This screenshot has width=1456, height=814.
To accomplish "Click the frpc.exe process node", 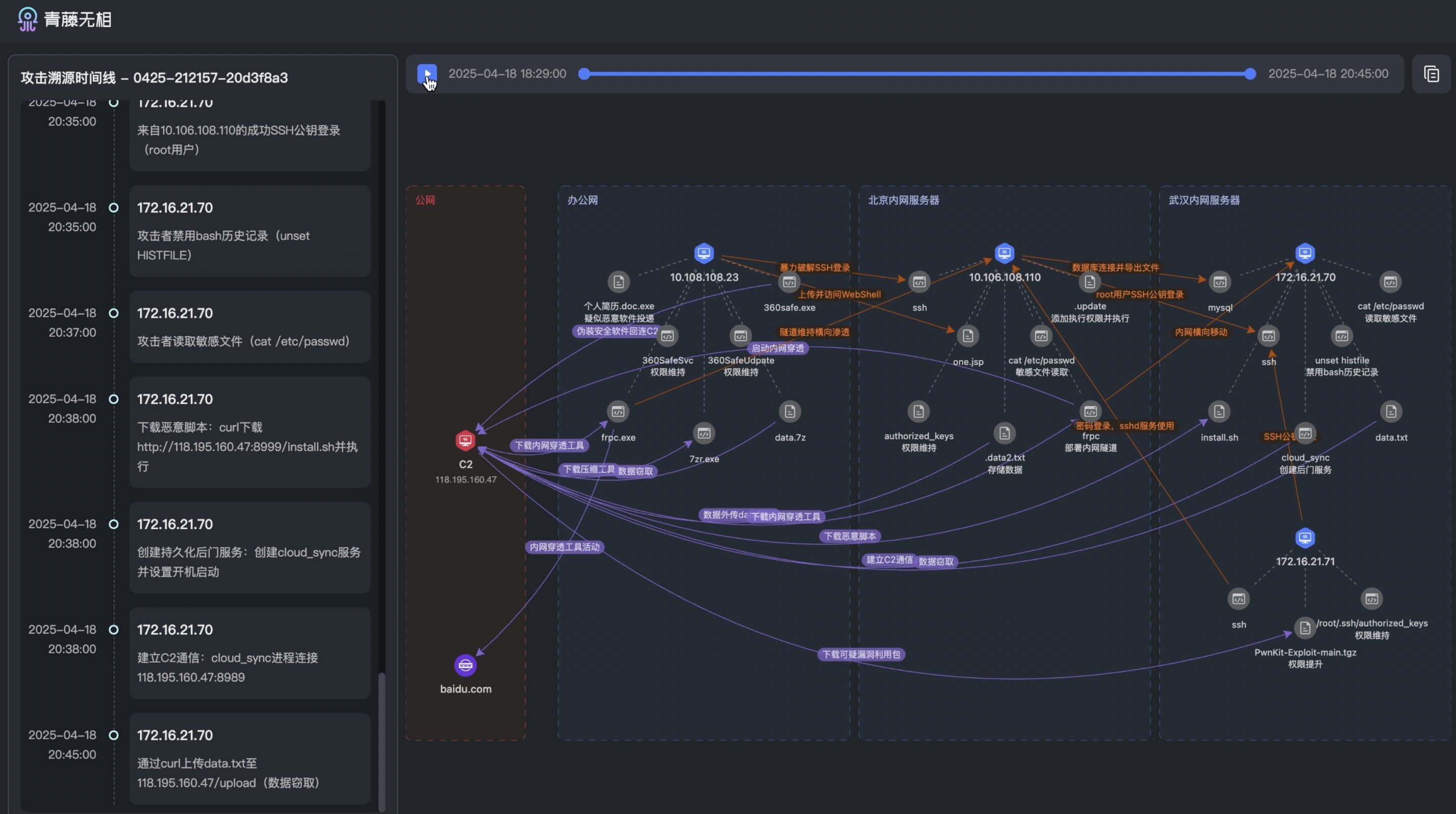I will pos(618,411).
